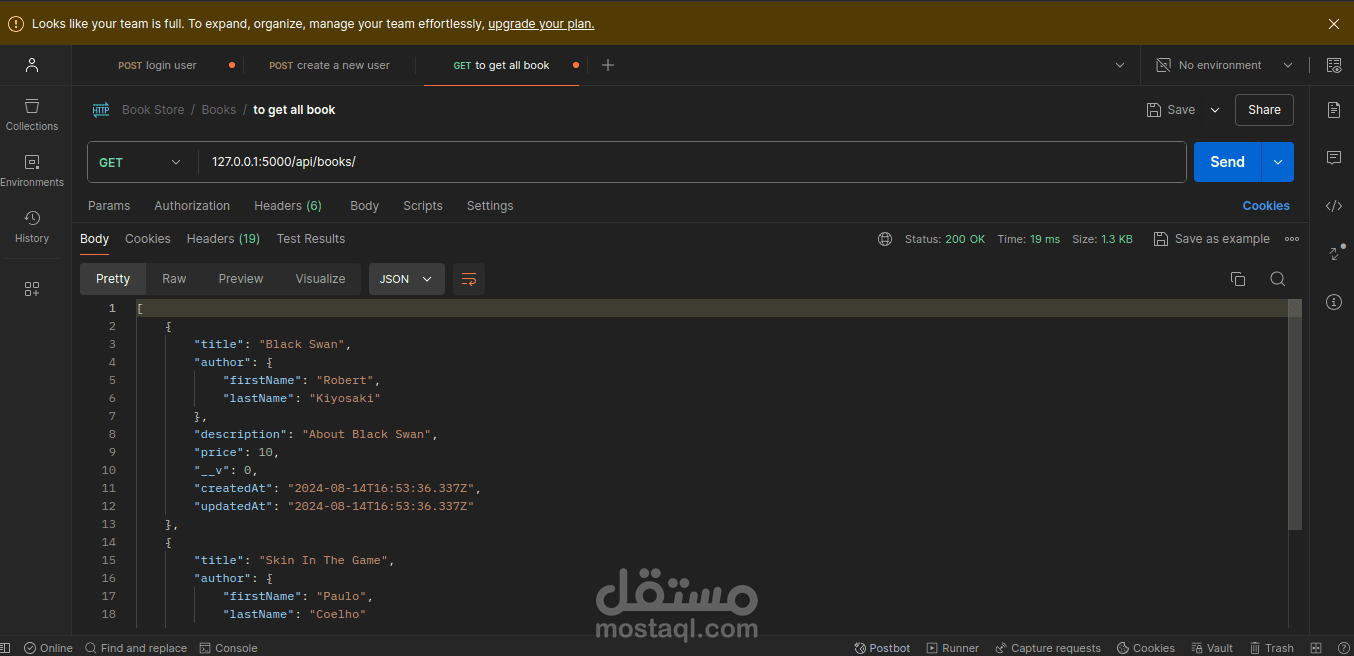Open the Authorization request tab

coord(192,206)
